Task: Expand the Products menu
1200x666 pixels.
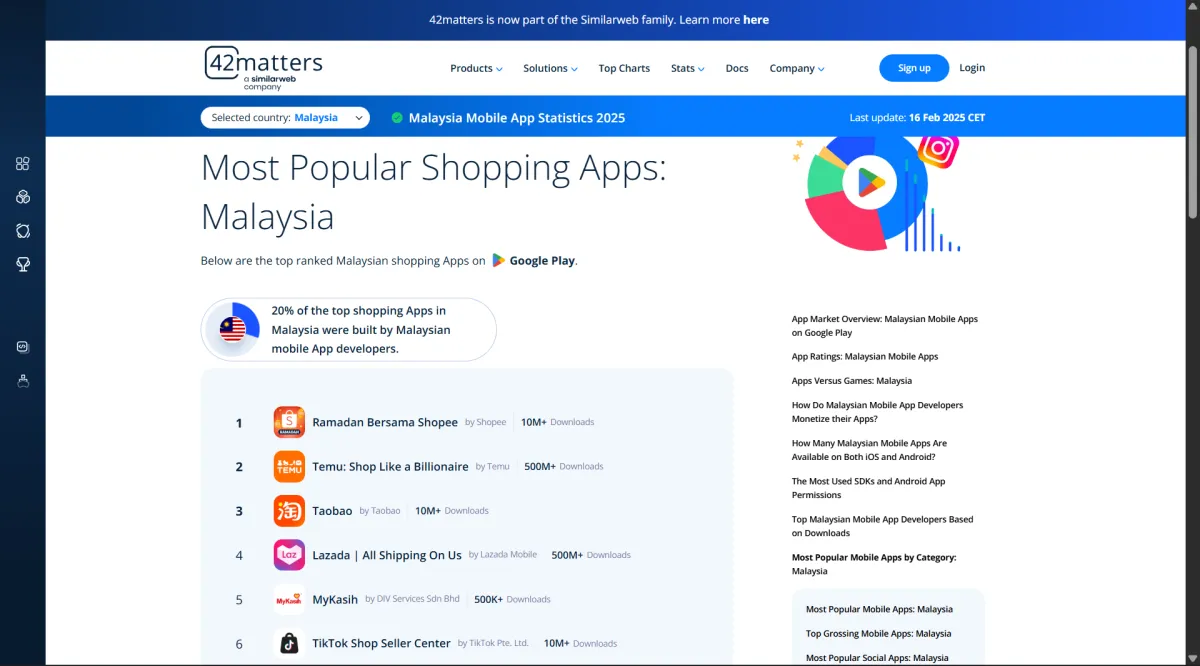Action: (x=476, y=68)
